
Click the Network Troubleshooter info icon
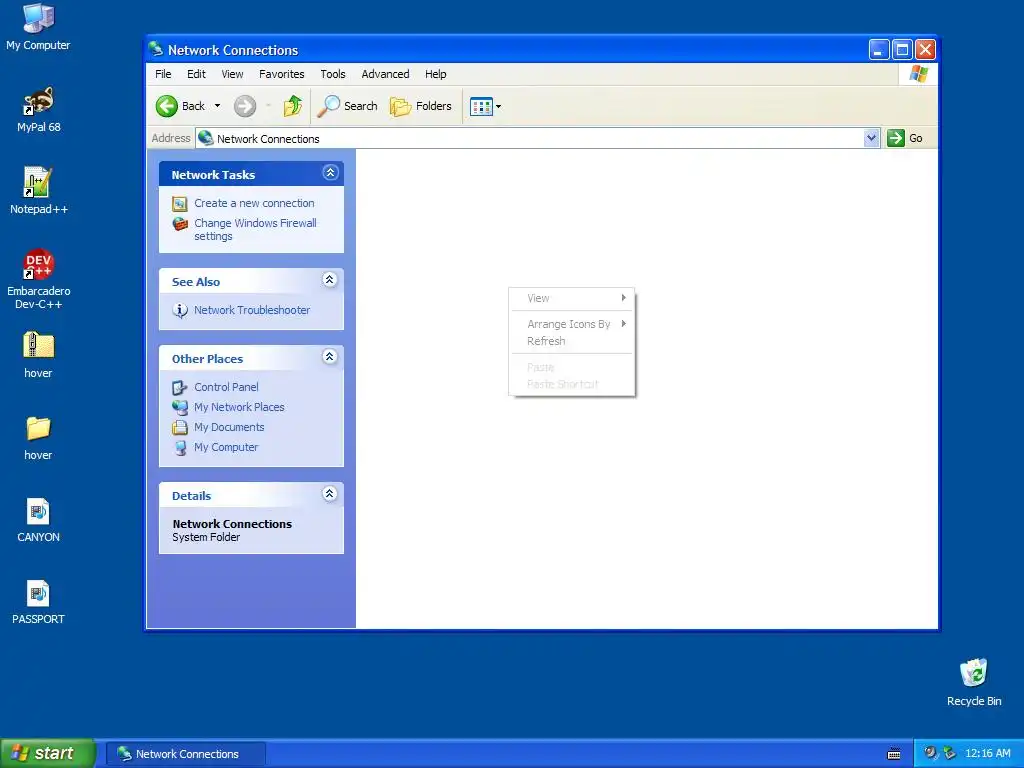[180, 311]
